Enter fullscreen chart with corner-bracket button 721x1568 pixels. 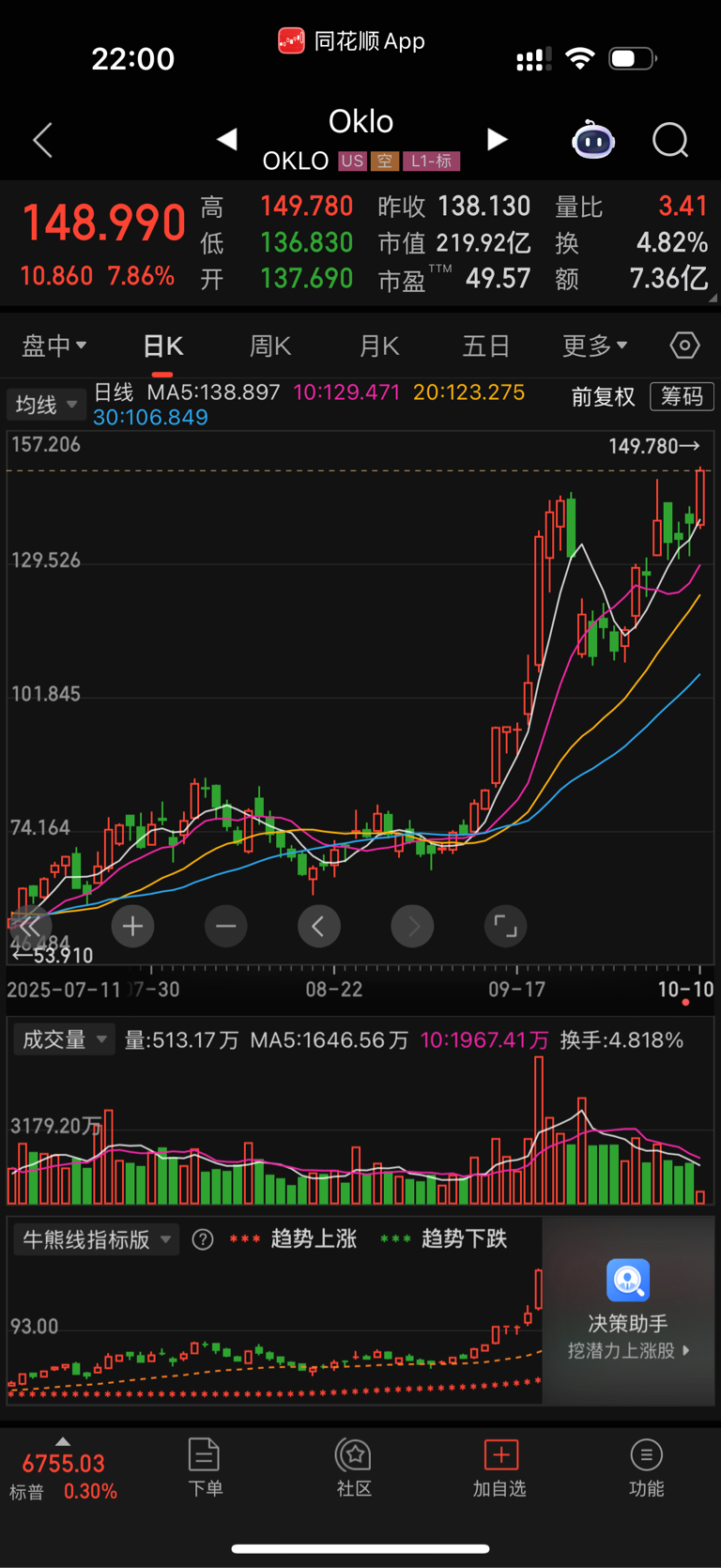click(505, 927)
